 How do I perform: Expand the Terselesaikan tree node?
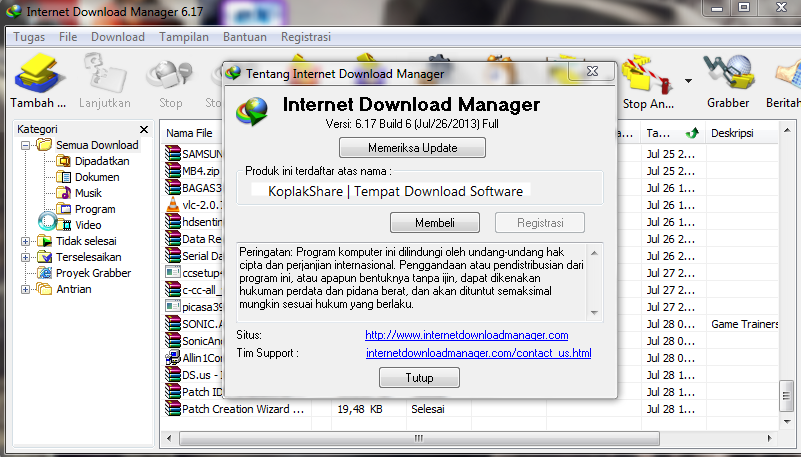click(25, 257)
